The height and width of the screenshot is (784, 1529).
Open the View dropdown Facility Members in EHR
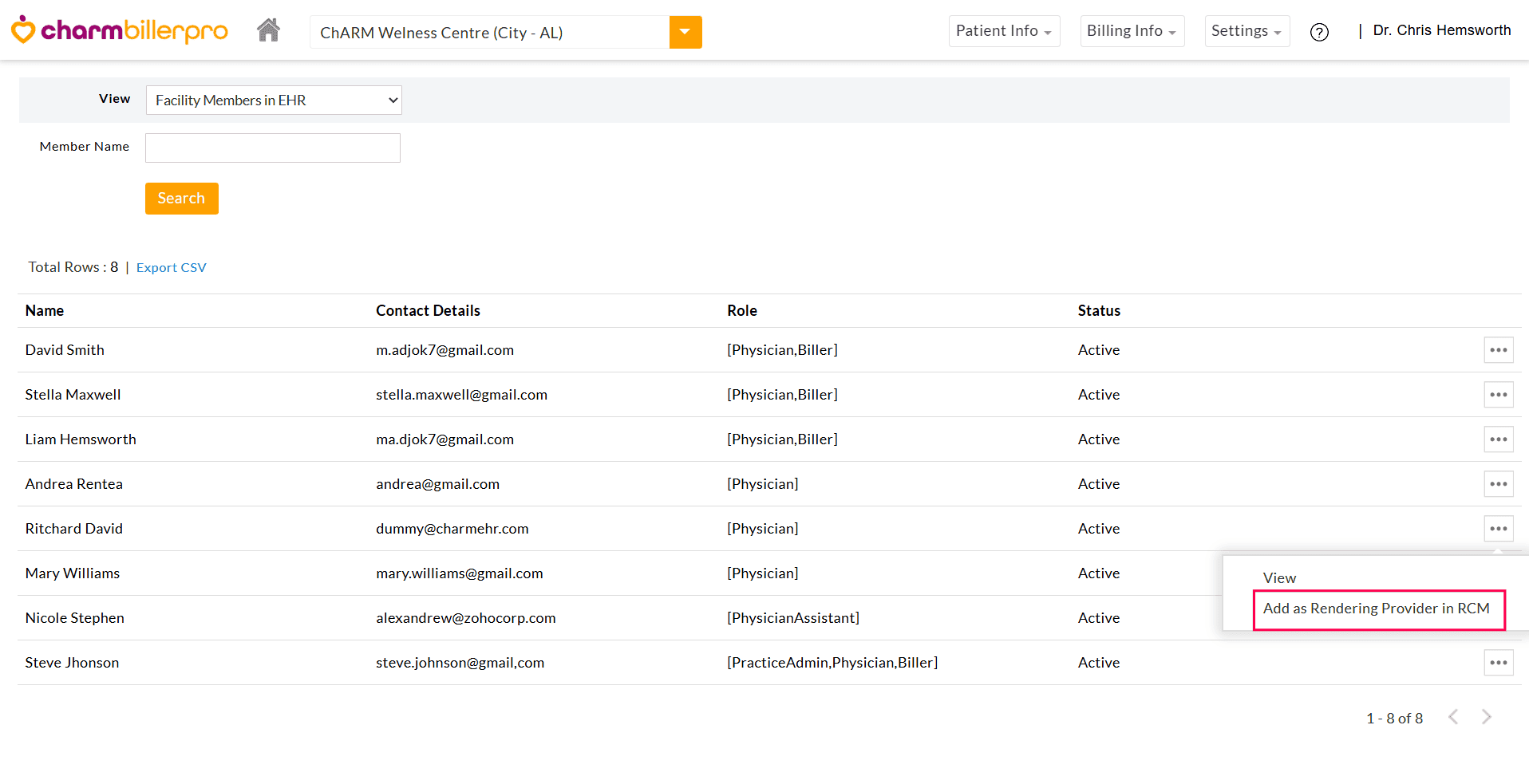[x=274, y=100]
